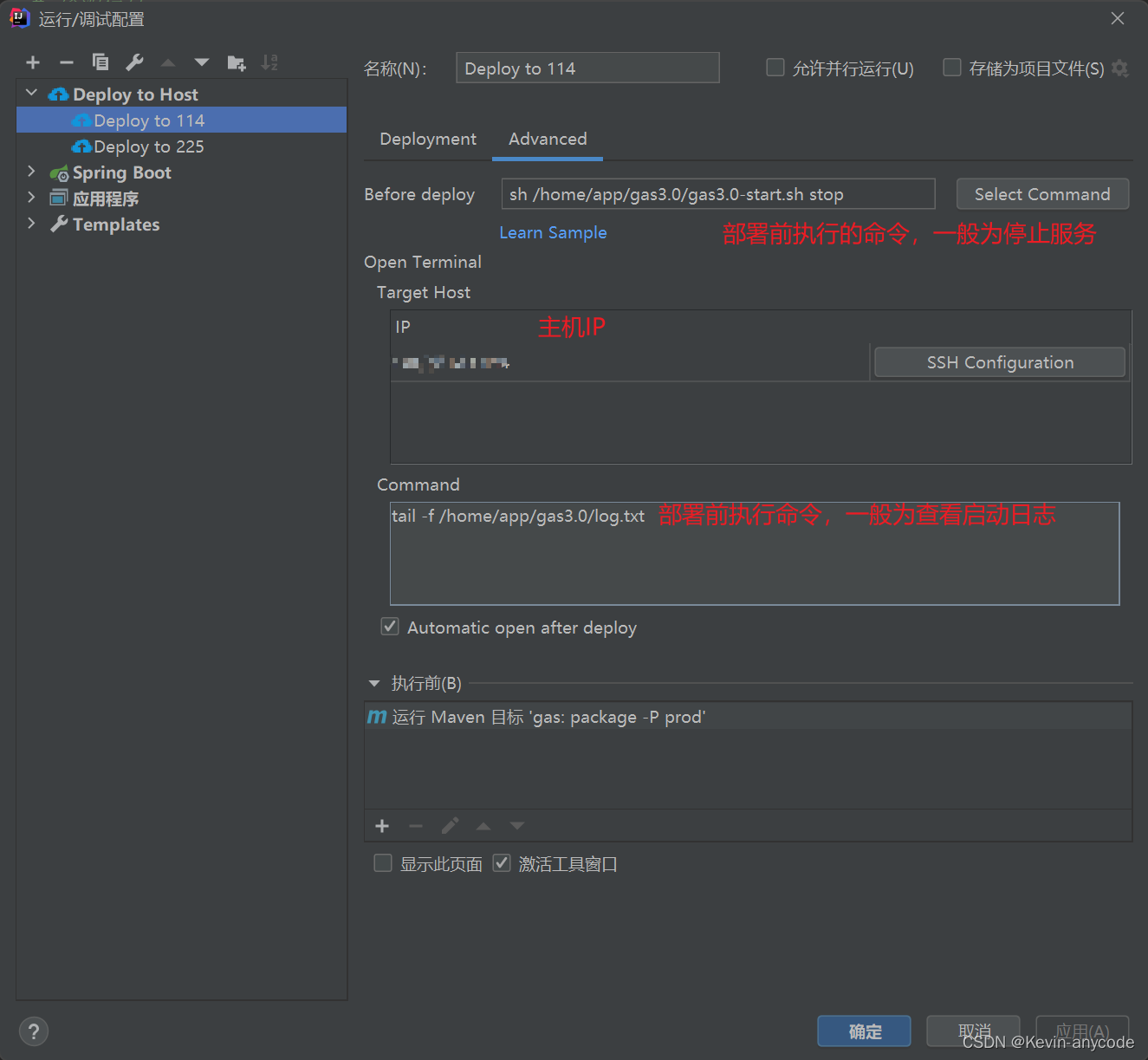Add a before-launch task
Image resolution: width=1148 pixels, height=1060 pixels.
point(382,826)
